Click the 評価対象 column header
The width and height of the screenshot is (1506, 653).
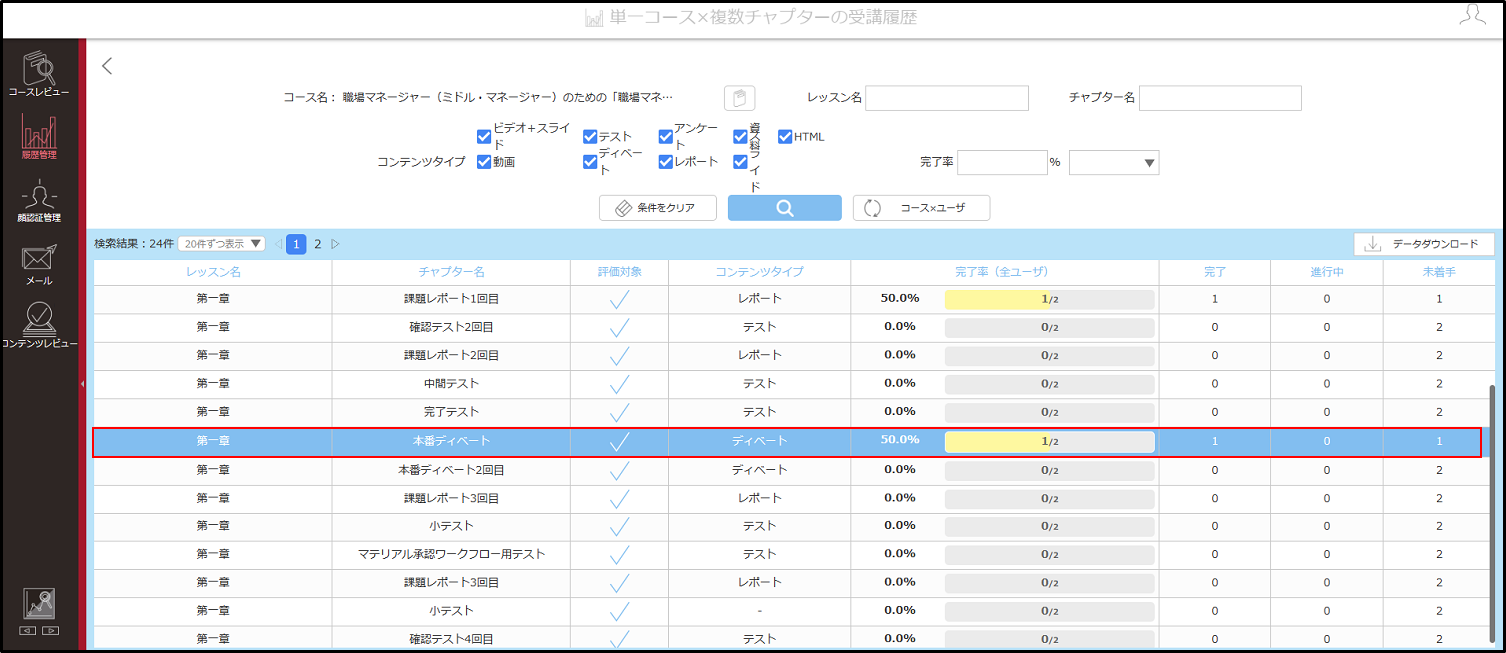(x=619, y=272)
